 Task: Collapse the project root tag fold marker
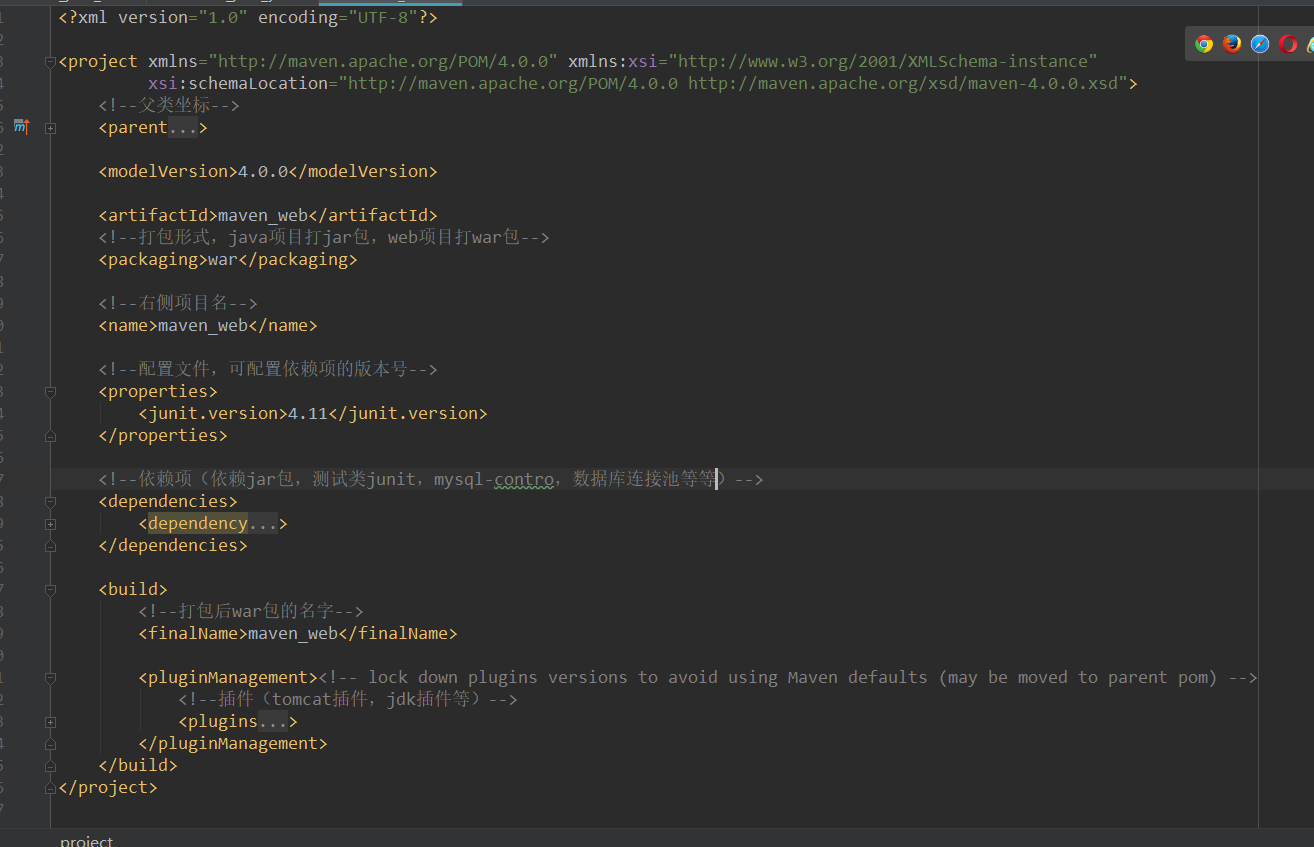point(50,62)
